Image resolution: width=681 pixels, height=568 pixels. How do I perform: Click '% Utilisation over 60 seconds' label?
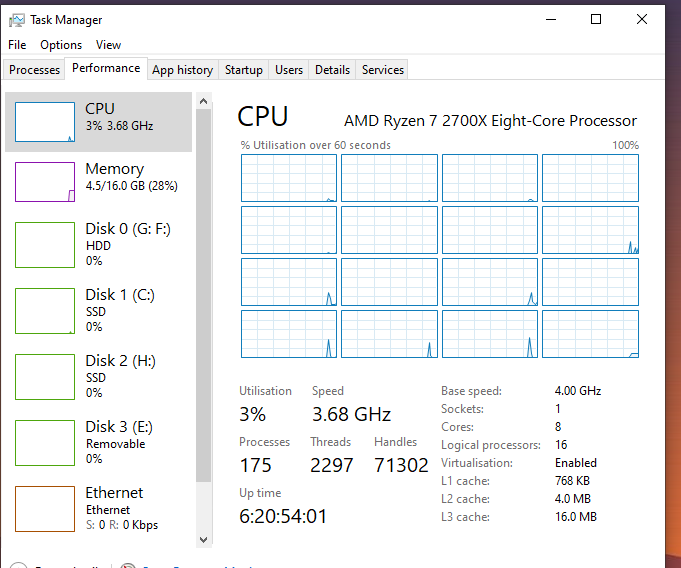(316, 145)
